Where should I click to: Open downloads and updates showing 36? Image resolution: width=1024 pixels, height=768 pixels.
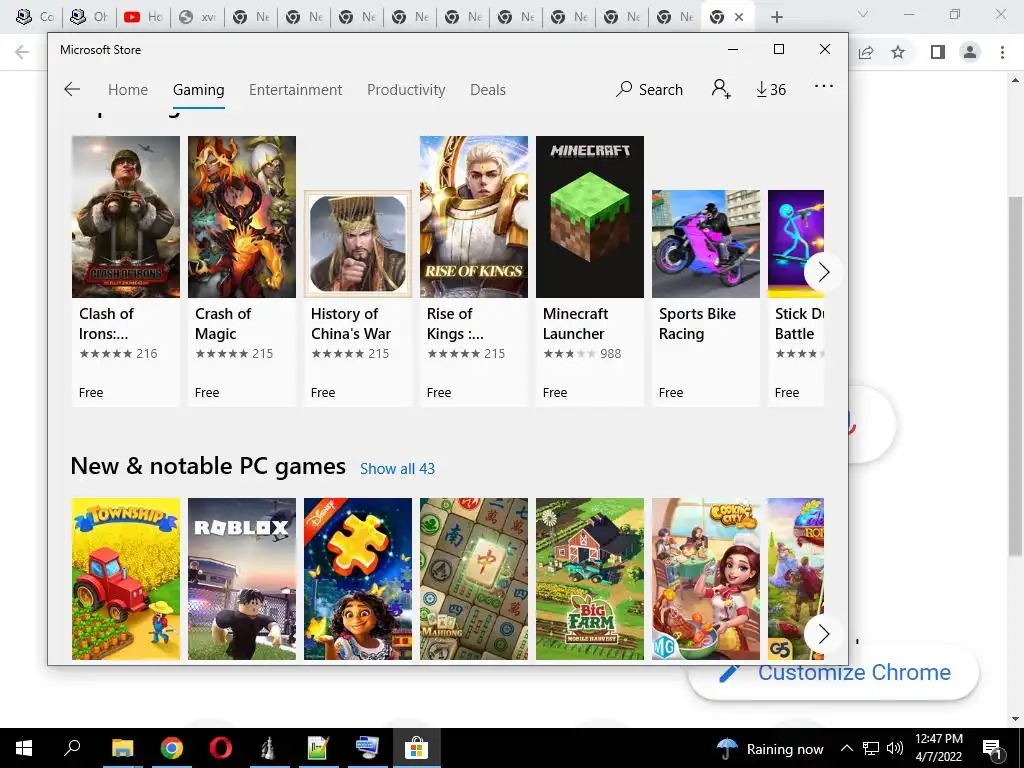pyautogui.click(x=771, y=89)
